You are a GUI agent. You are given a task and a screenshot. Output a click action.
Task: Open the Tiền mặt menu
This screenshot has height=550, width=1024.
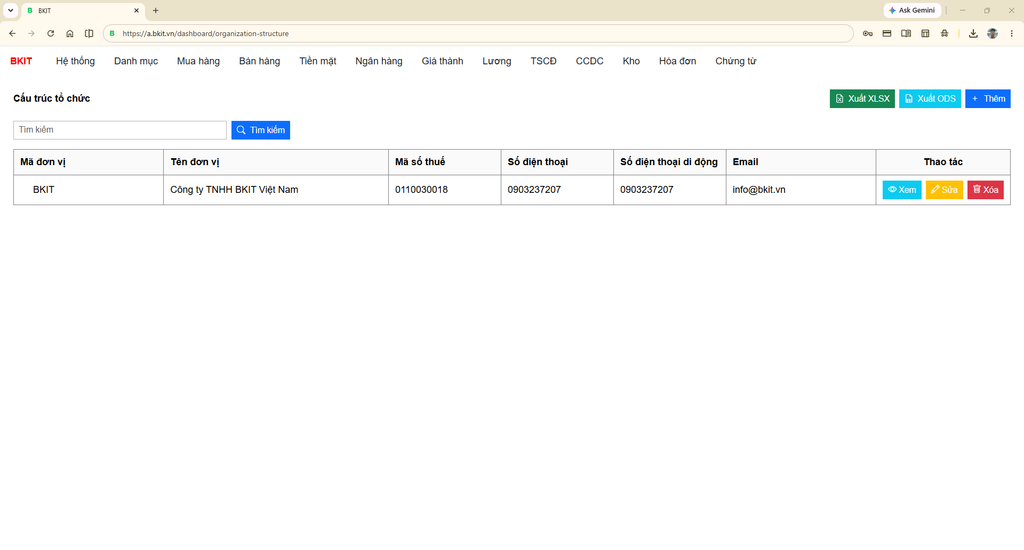[318, 61]
